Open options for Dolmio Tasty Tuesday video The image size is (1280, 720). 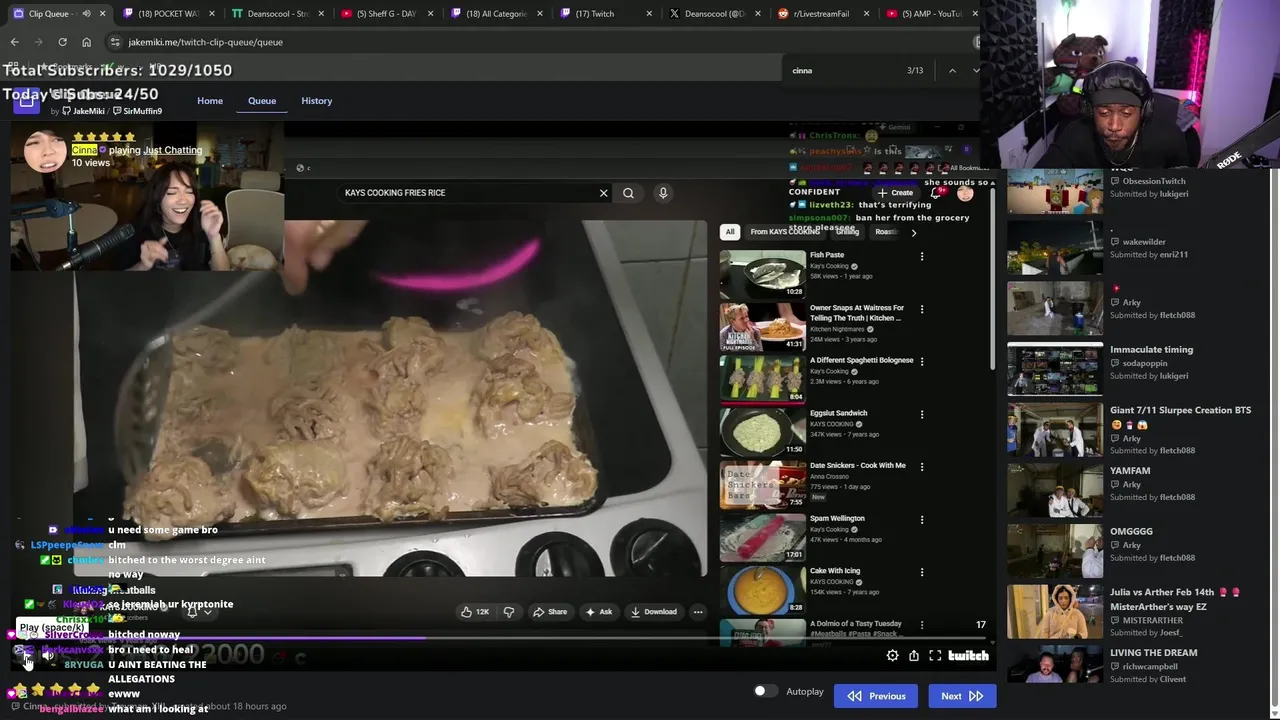coord(922,625)
